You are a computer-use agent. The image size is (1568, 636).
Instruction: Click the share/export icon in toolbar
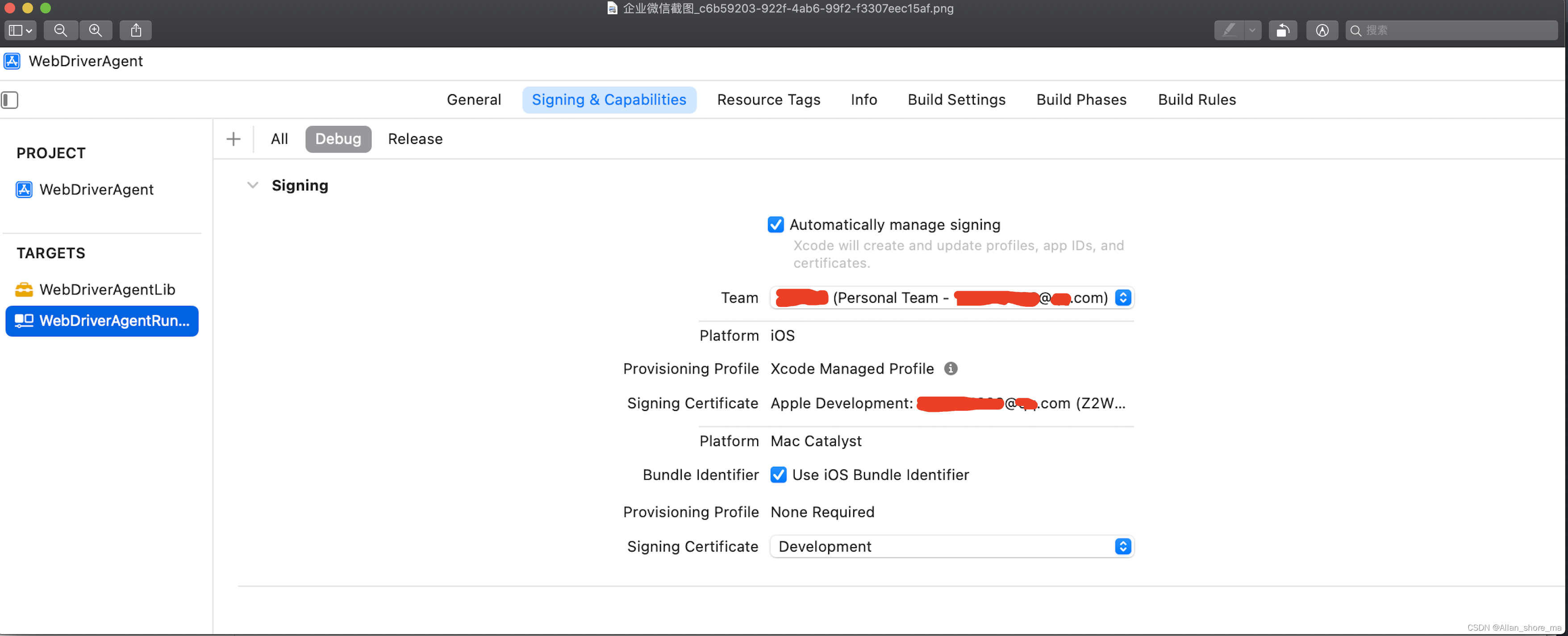137,29
